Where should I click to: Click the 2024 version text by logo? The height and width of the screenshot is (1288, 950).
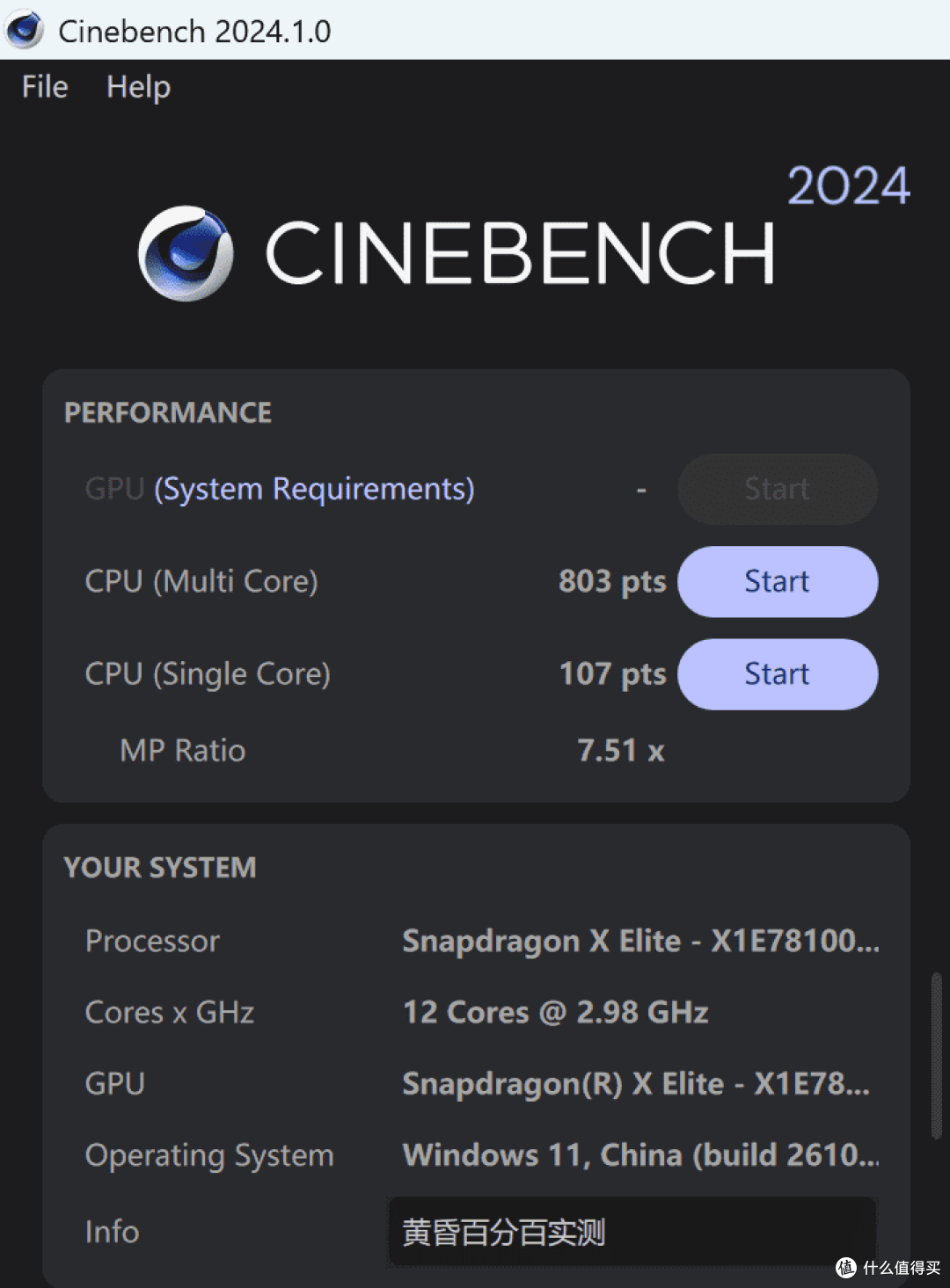click(x=848, y=186)
